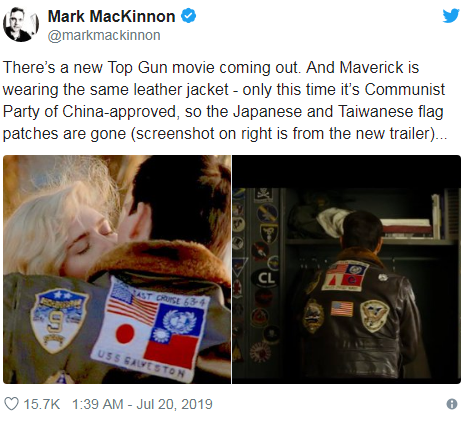Click the Twitter bird logo

451,16
